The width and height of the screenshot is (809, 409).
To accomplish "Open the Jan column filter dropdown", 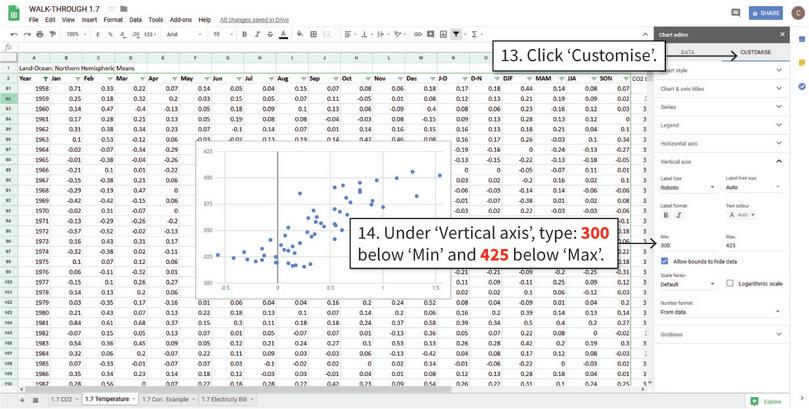I will tap(78, 79).
